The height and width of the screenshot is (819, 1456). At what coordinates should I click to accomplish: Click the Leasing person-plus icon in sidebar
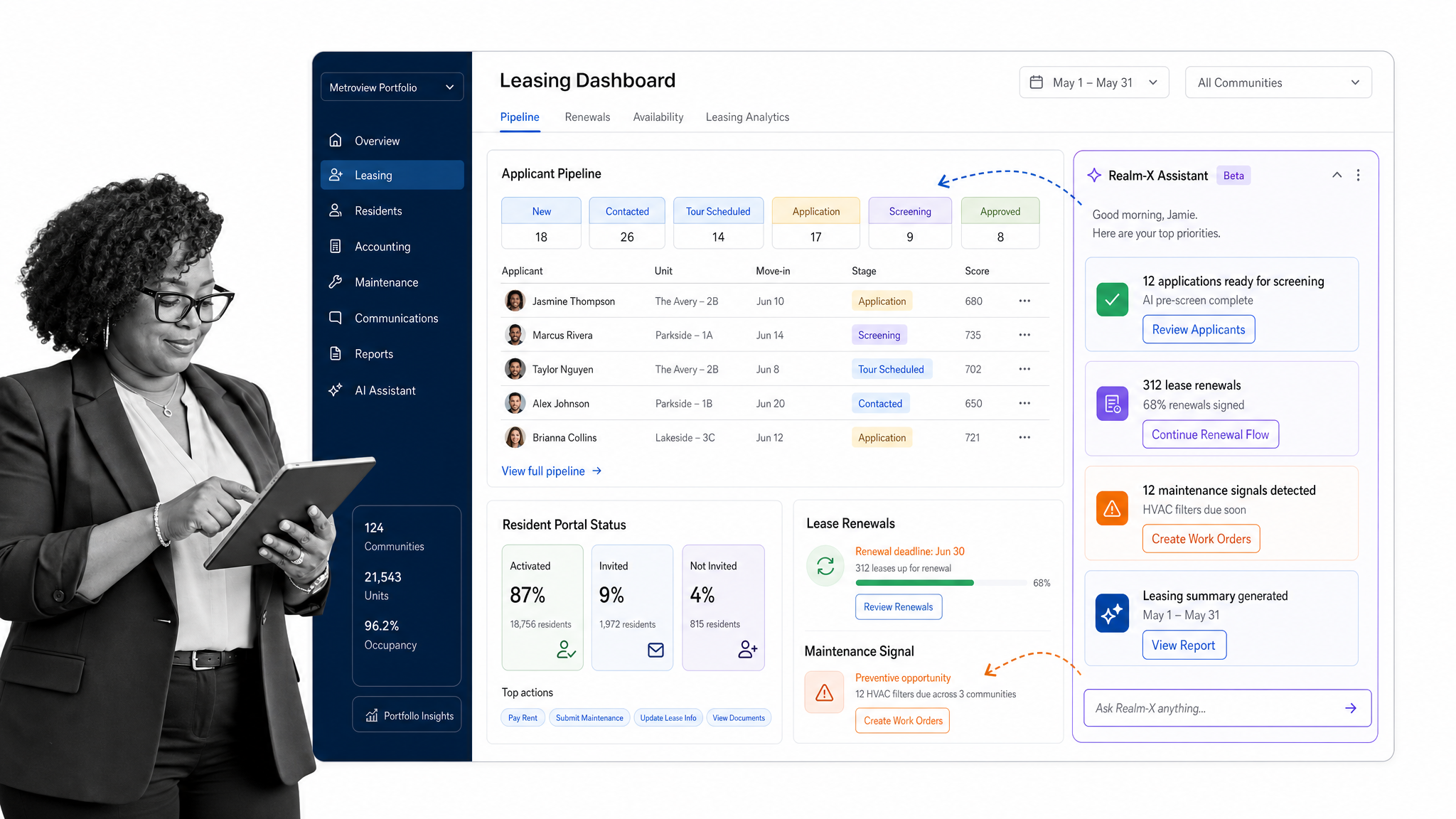point(336,175)
